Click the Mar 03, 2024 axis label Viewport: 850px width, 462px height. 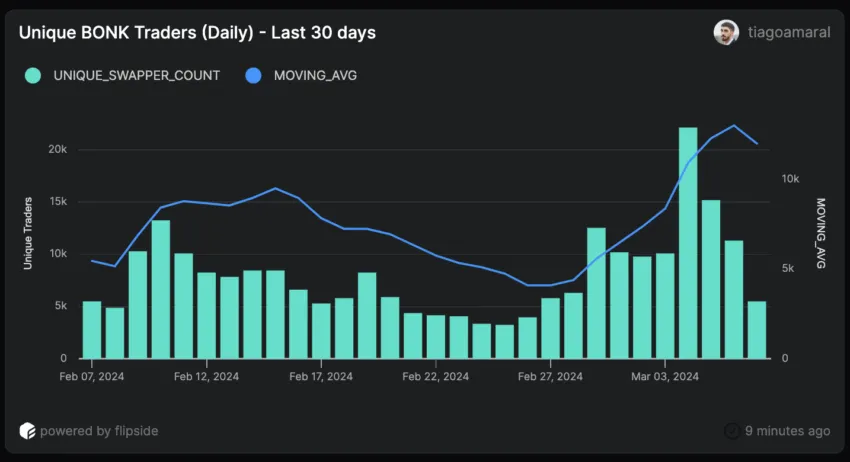point(665,377)
